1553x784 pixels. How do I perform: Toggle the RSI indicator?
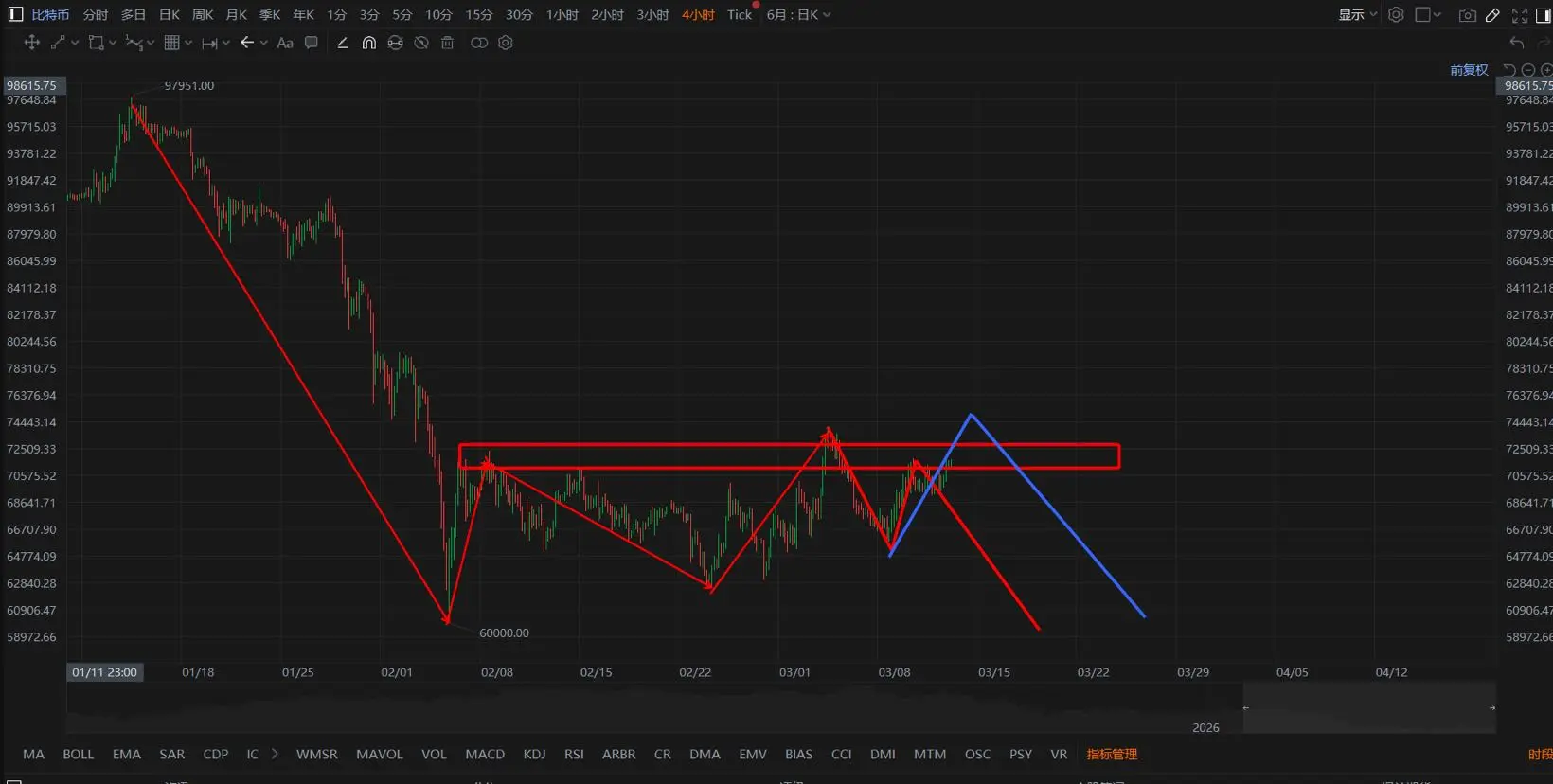pos(574,754)
